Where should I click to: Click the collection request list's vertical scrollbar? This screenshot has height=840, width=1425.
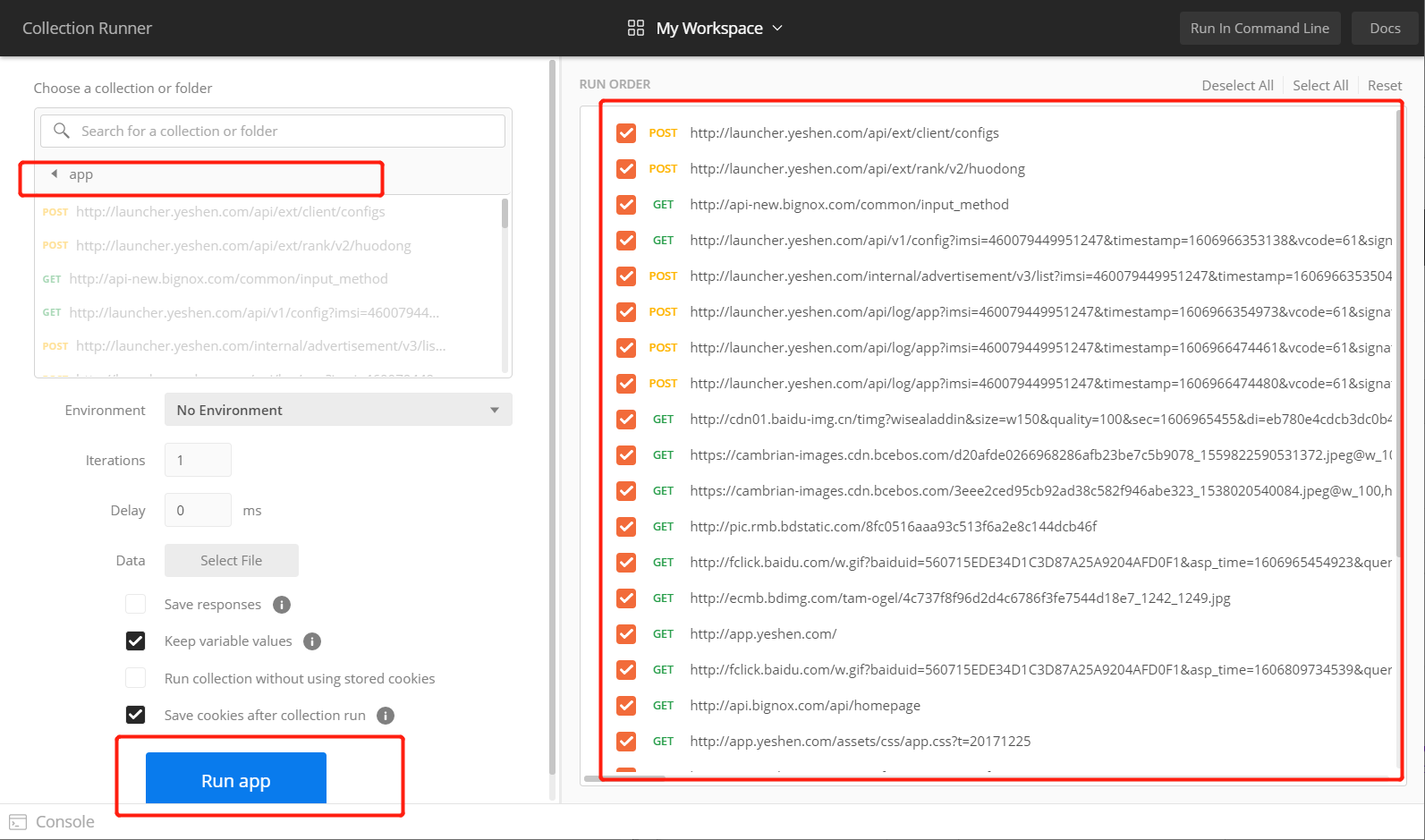505,215
